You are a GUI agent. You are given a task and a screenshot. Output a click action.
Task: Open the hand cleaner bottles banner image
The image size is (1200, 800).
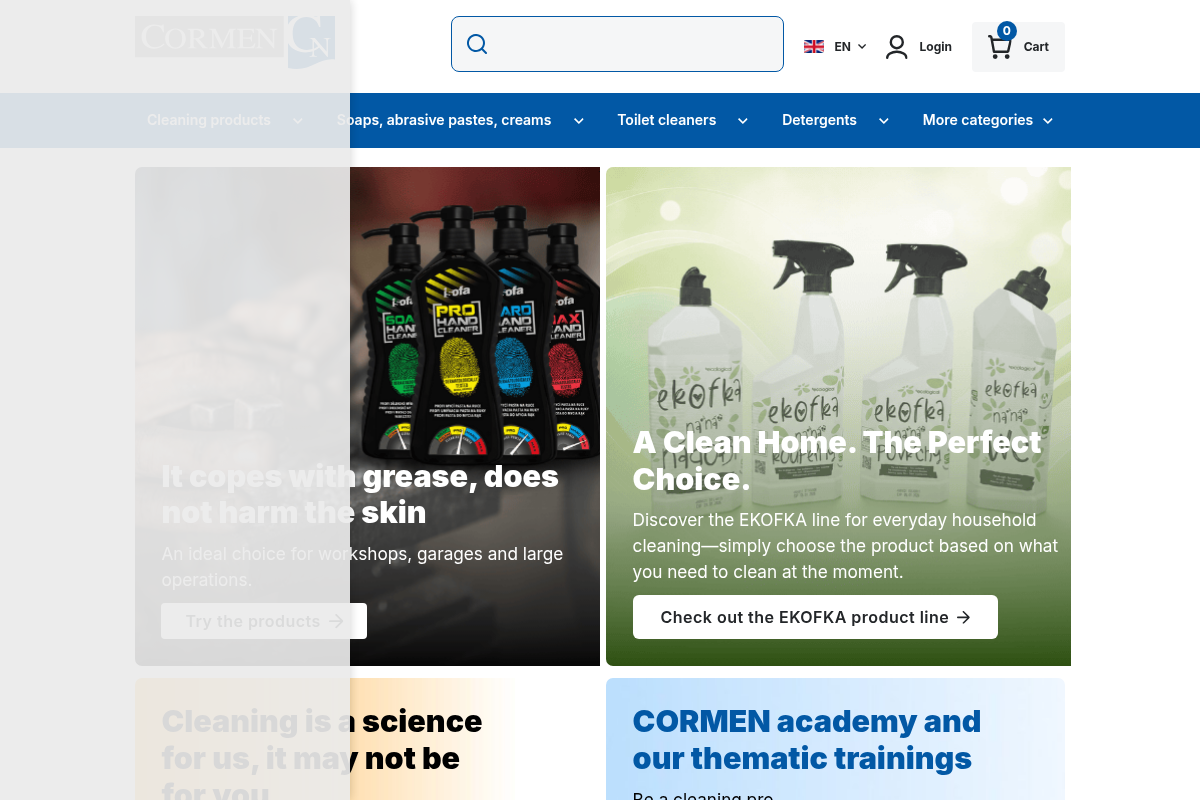point(368,416)
